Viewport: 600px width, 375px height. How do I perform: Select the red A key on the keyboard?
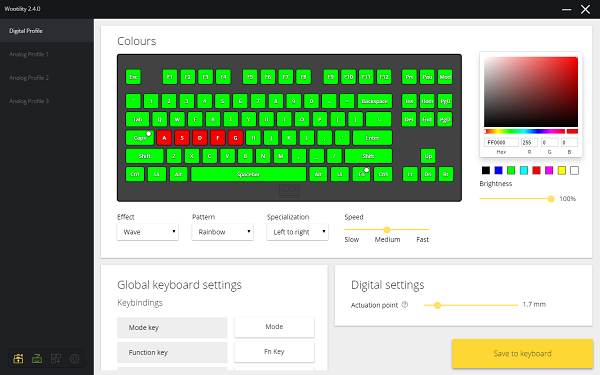(164, 138)
